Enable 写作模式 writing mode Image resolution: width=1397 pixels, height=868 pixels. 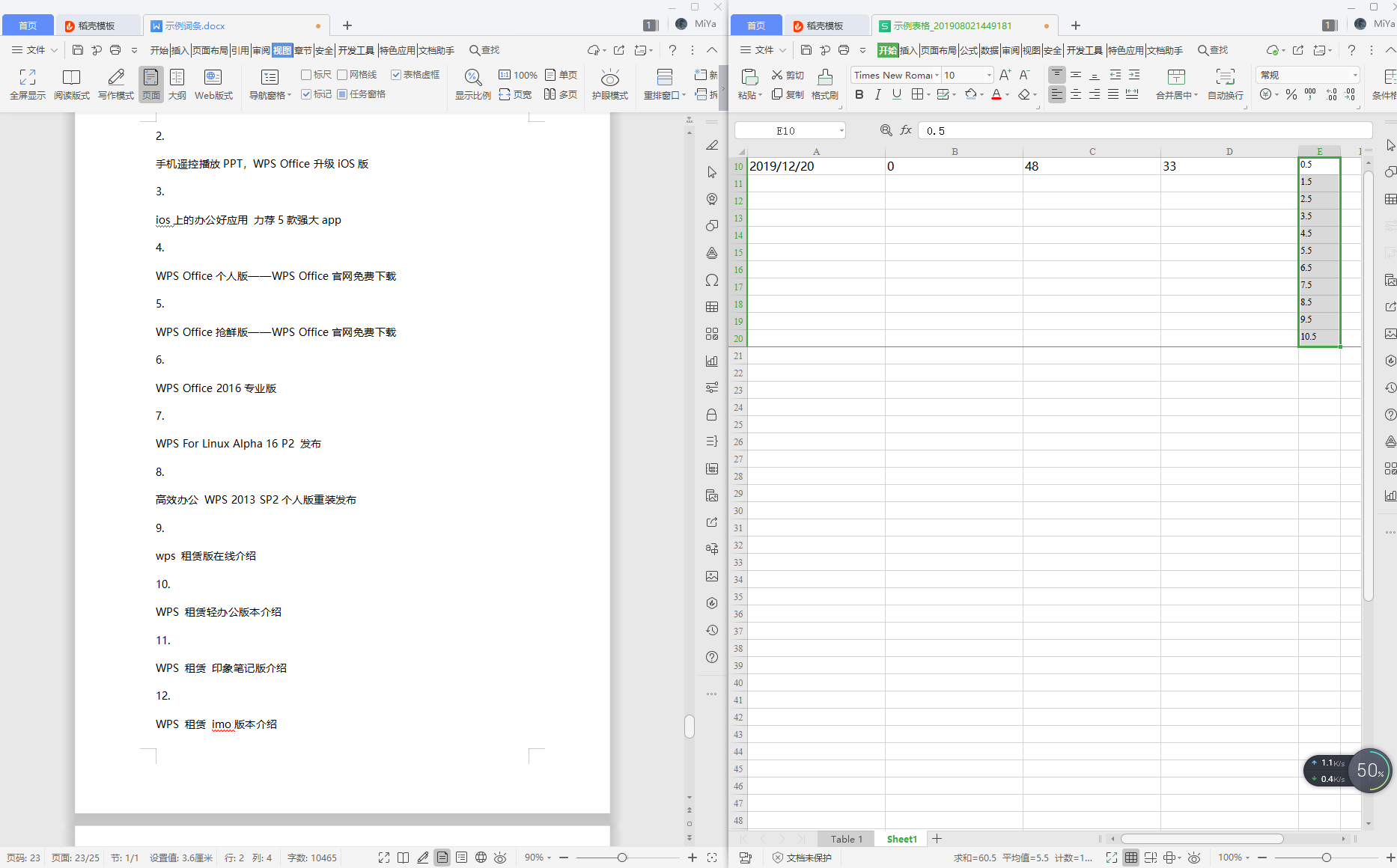(x=116, y=84)
